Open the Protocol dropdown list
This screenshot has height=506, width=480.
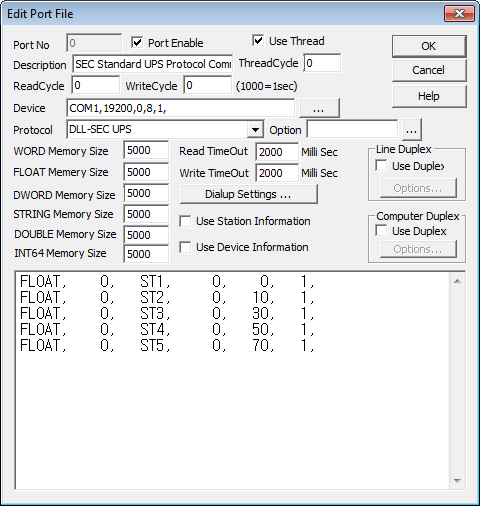[x=255, y=130]
